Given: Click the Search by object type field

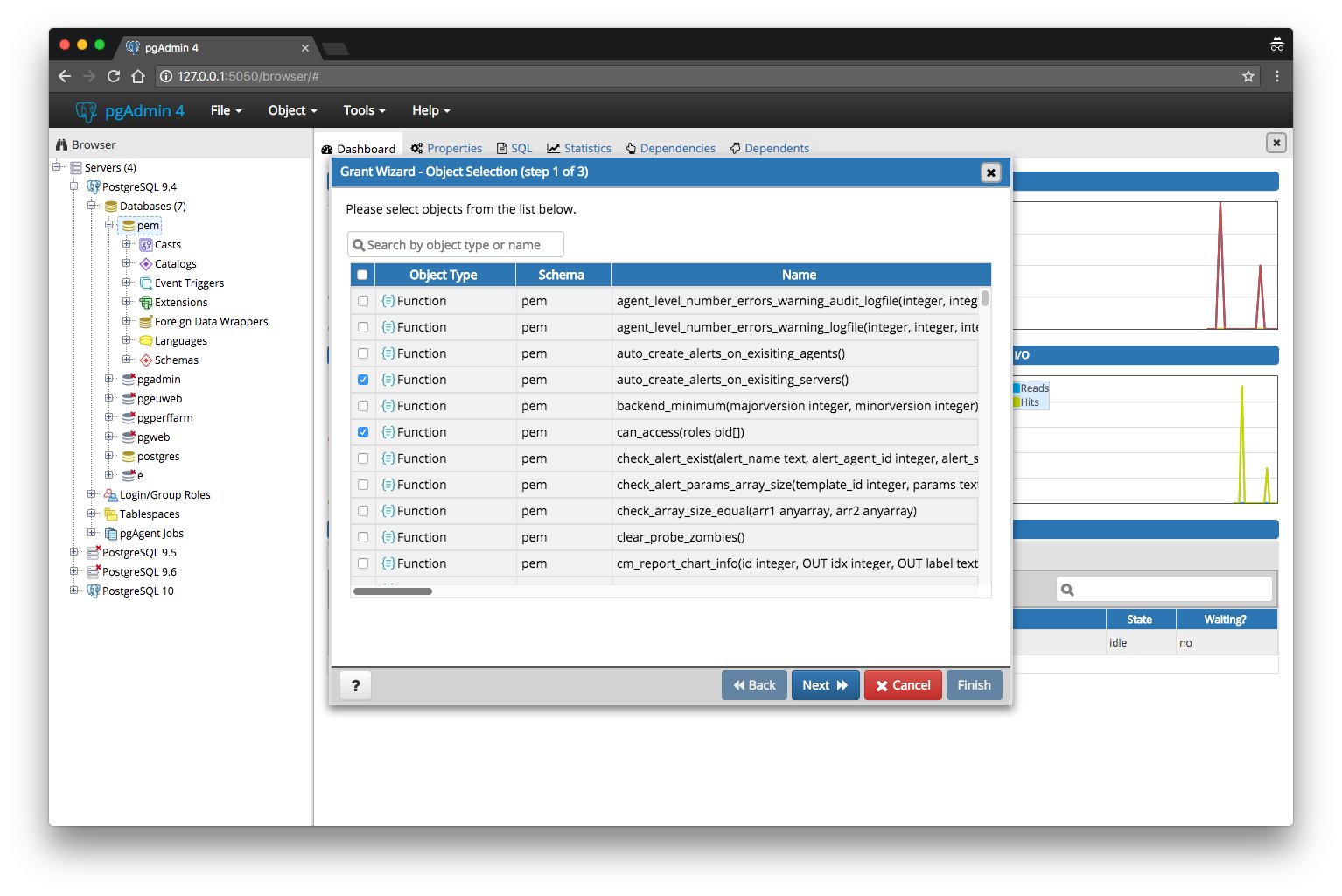Looking at the screenshot, I should 456,245.
